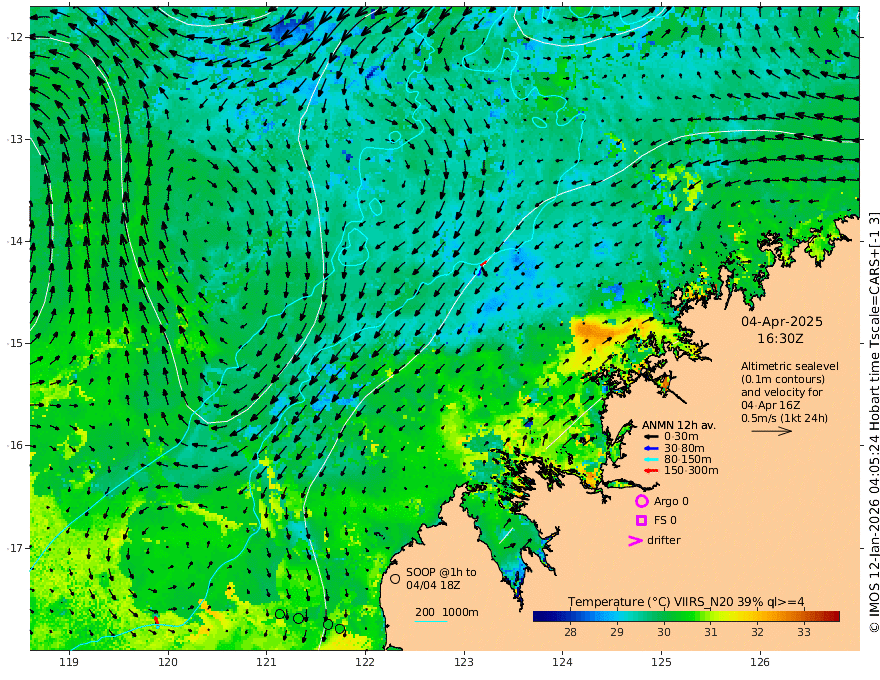Select leftmost SOOP circle on the ship track

coord(280,614)
